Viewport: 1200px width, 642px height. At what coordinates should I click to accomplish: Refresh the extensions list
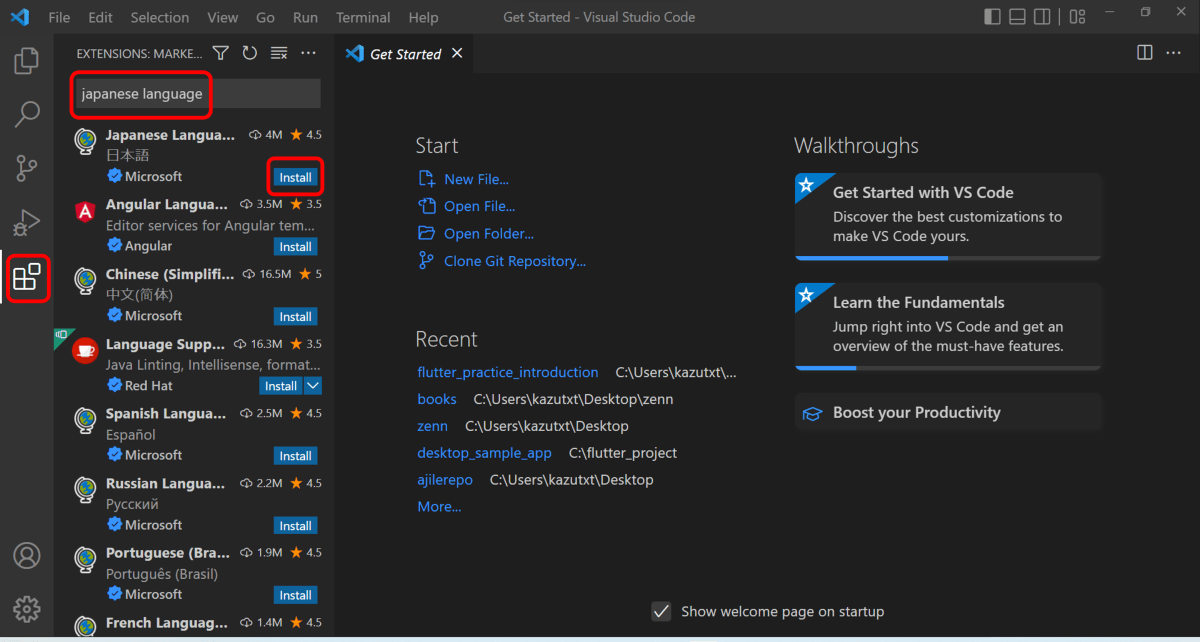[250, 53]
